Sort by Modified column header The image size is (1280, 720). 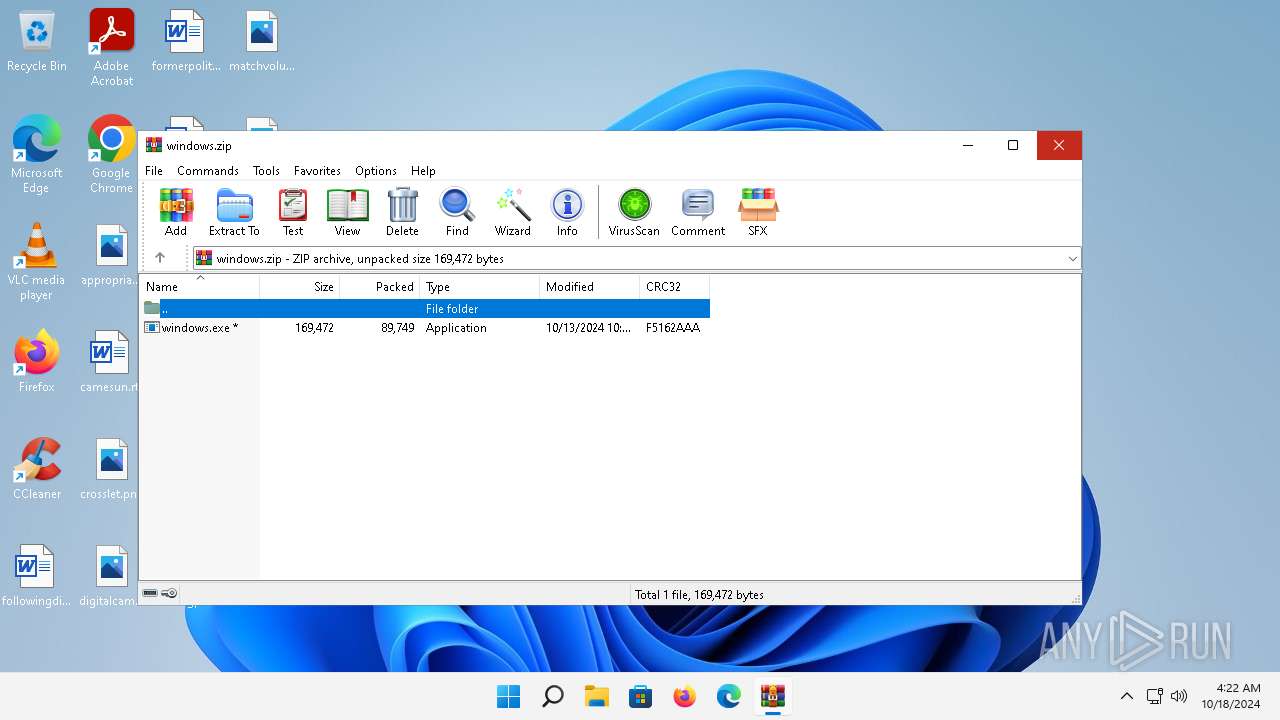pos(590,287)
